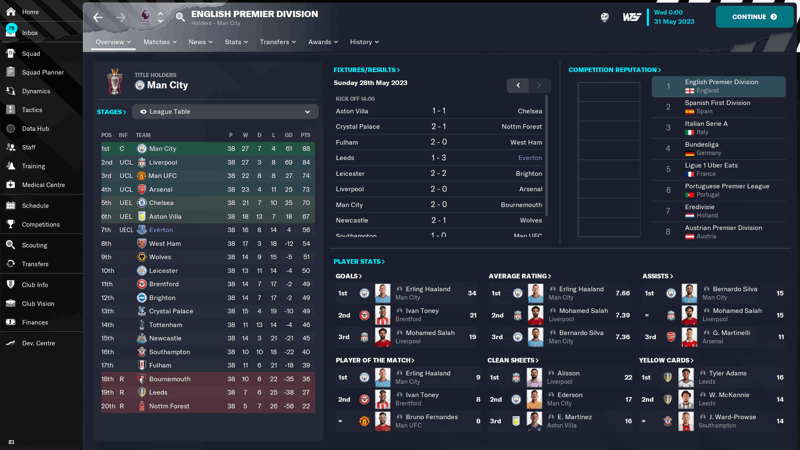Open Bernardo Silva in Assists list
Image resolution: width=800 pixels, height=450 pixels.
[x=735, y=289]
